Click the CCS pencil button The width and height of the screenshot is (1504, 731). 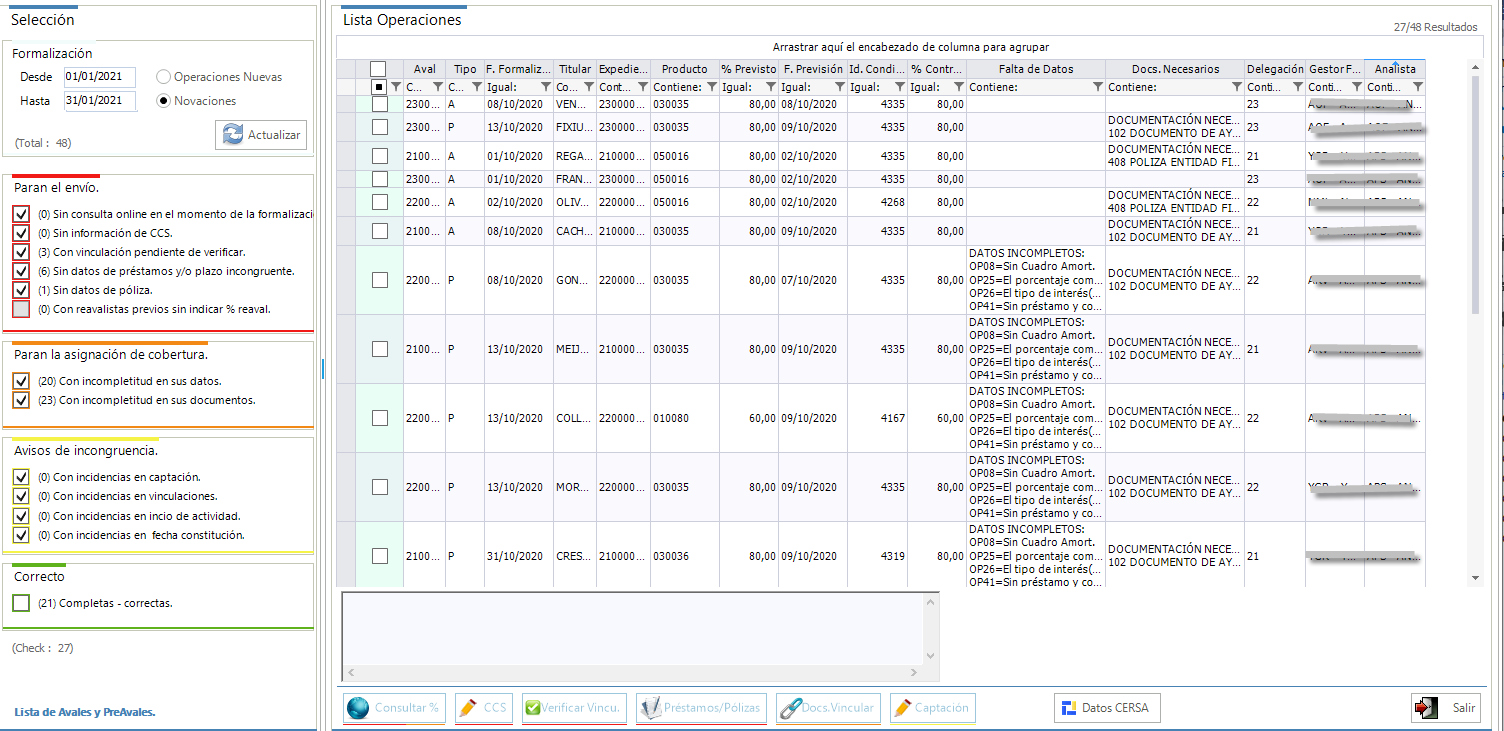484,708
